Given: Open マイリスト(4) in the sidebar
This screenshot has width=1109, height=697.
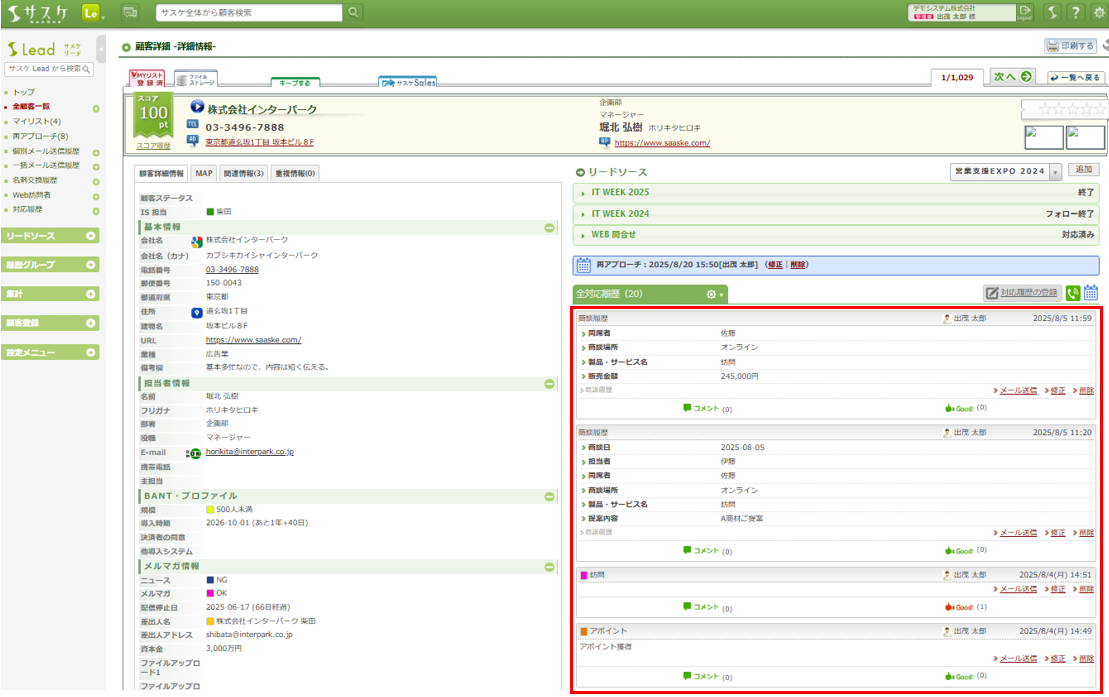Looking at the screenshot, I should click(37, 122).
